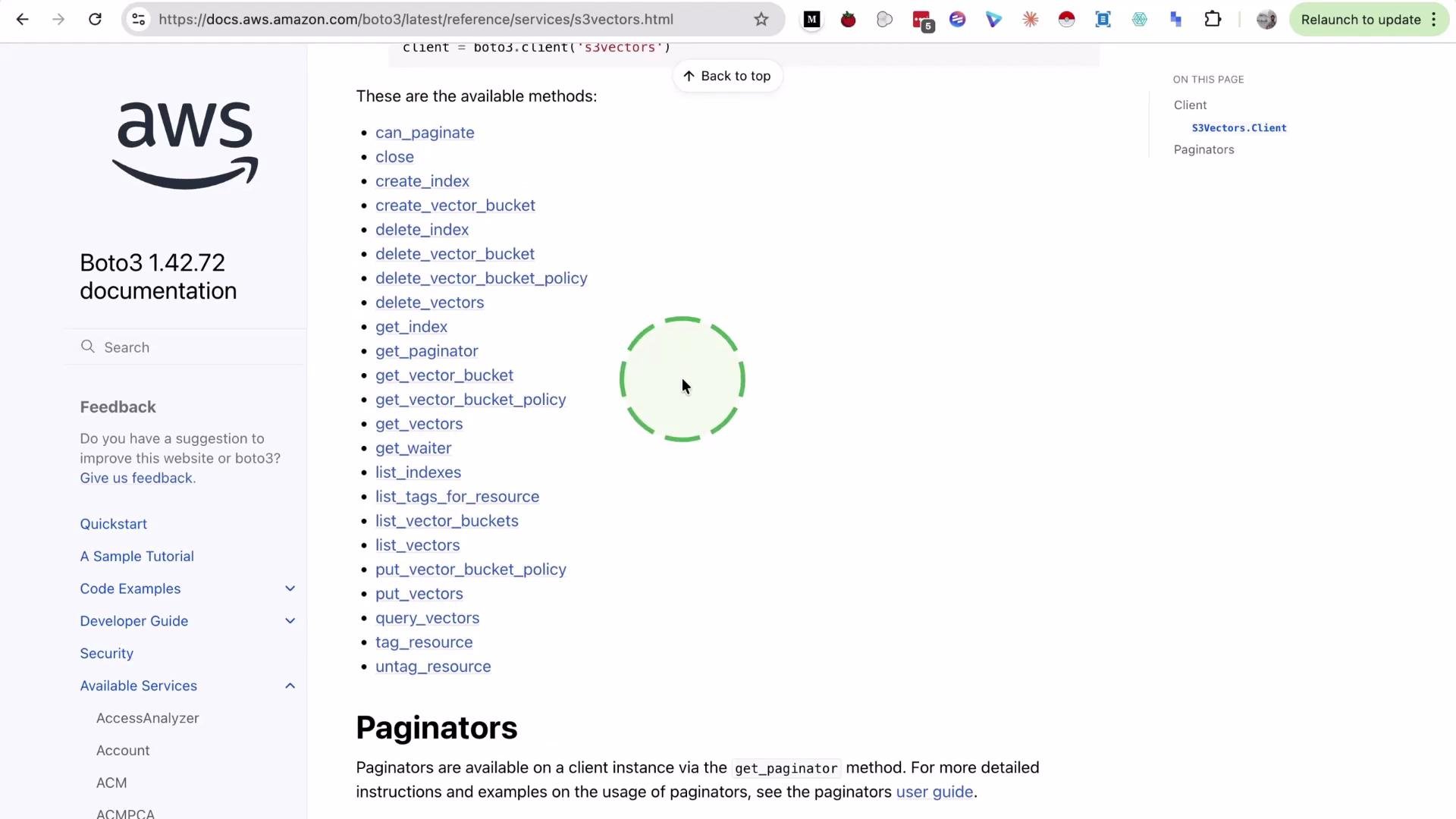The image size is (1456, 819).
Task: Open the red tomato extension icon
Action: tap(848, 20)
